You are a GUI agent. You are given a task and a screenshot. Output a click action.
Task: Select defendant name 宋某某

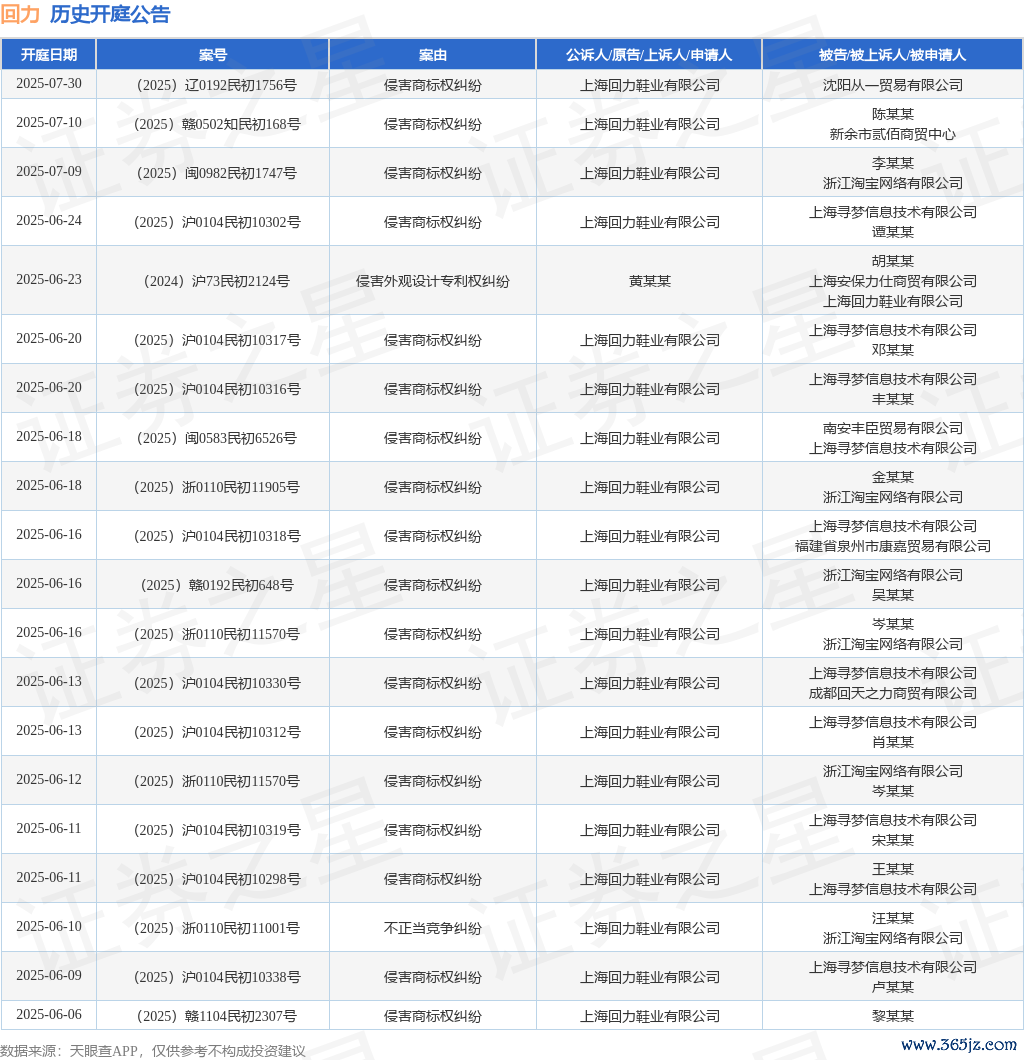coord(893,840)
